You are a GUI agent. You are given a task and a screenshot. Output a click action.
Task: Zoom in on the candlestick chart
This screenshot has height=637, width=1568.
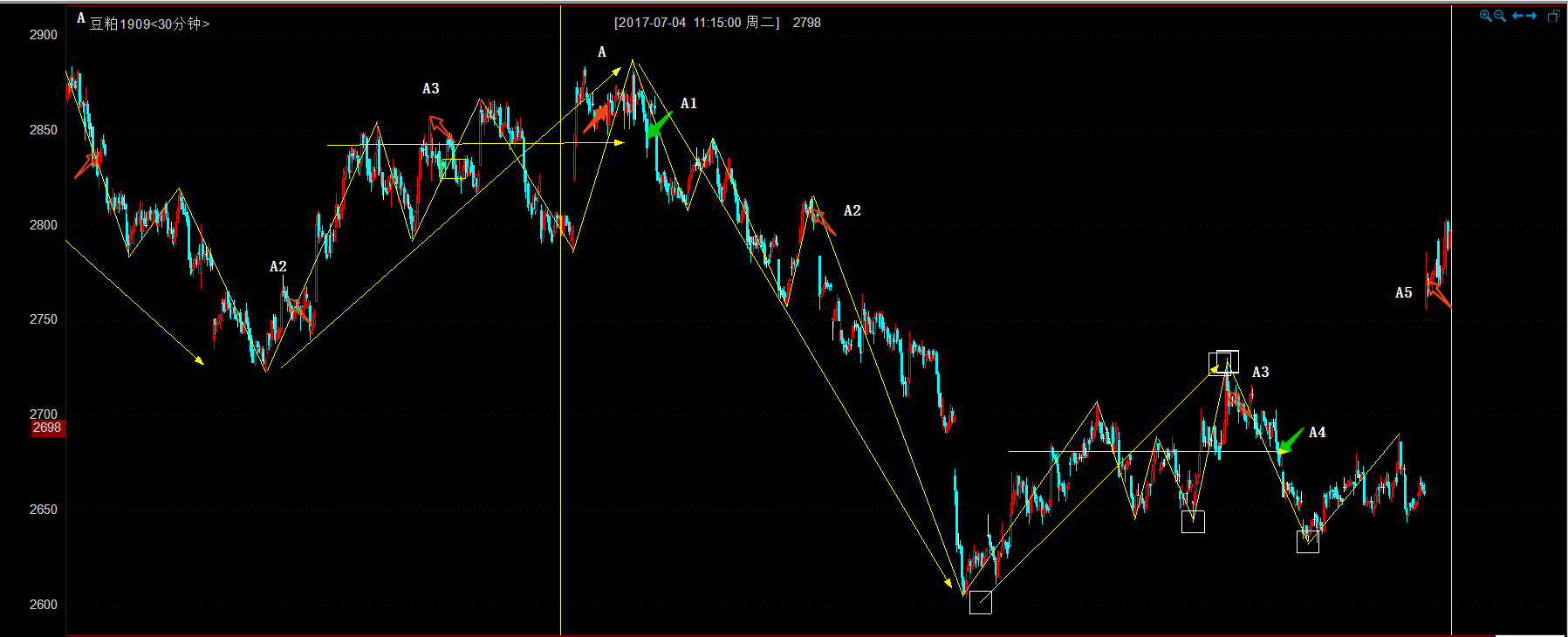click(x=1485, y=16)
